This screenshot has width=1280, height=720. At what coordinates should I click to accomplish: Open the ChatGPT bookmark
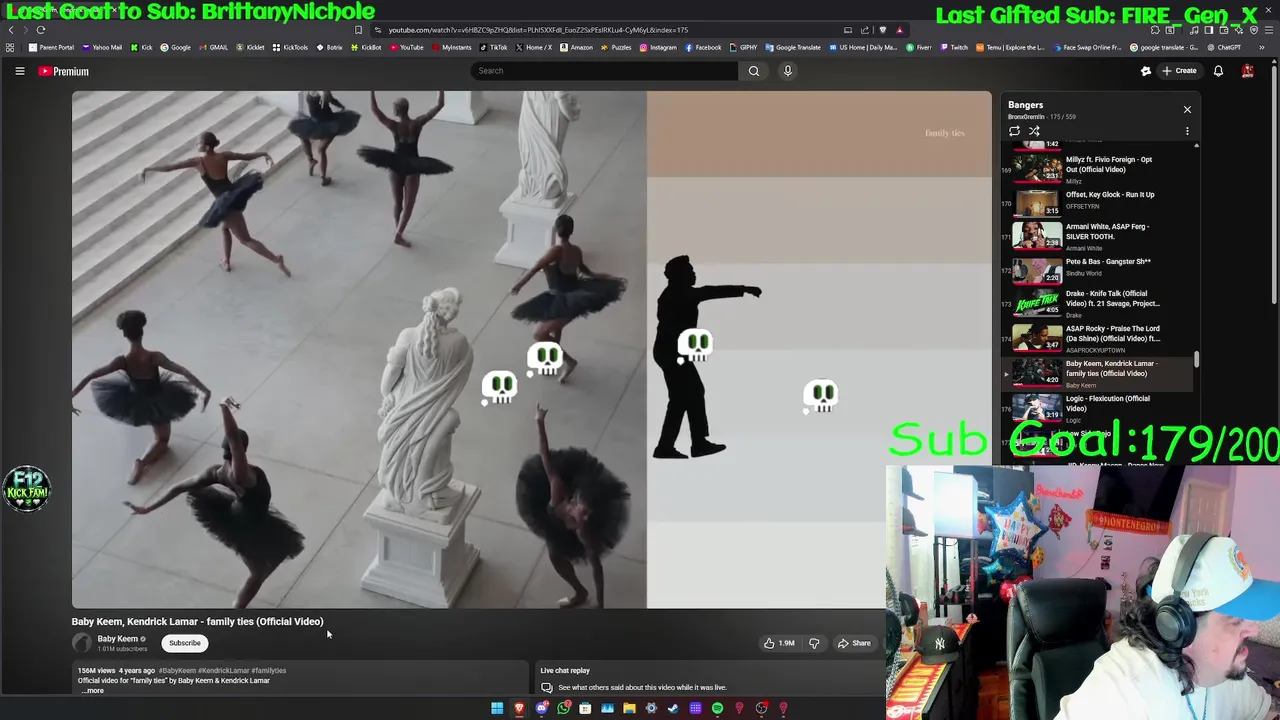1224,47
